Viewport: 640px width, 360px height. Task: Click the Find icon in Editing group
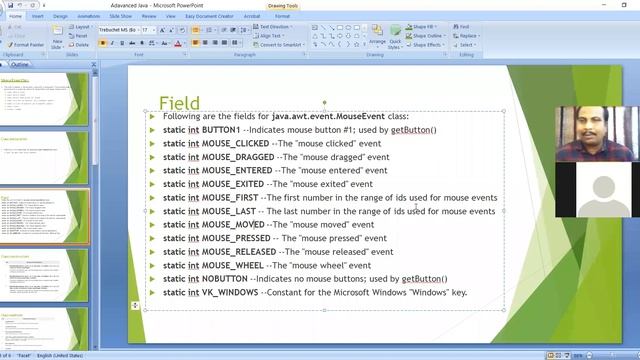click(x=461, y=27)
